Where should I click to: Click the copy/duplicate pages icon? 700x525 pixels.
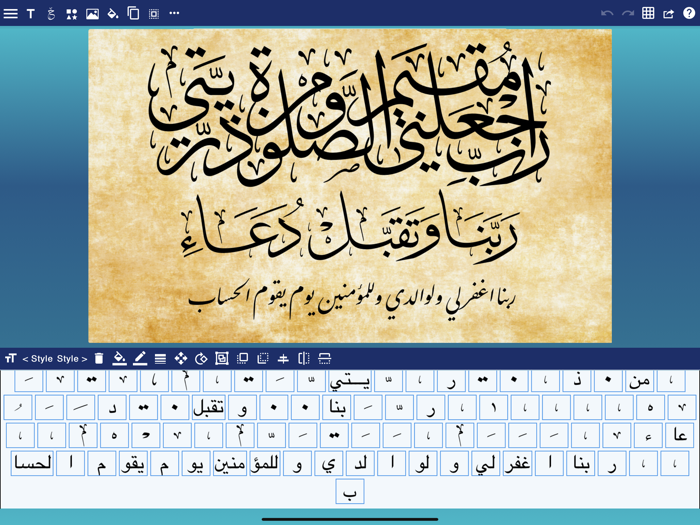pyautogui.click(x=133, y=13)
